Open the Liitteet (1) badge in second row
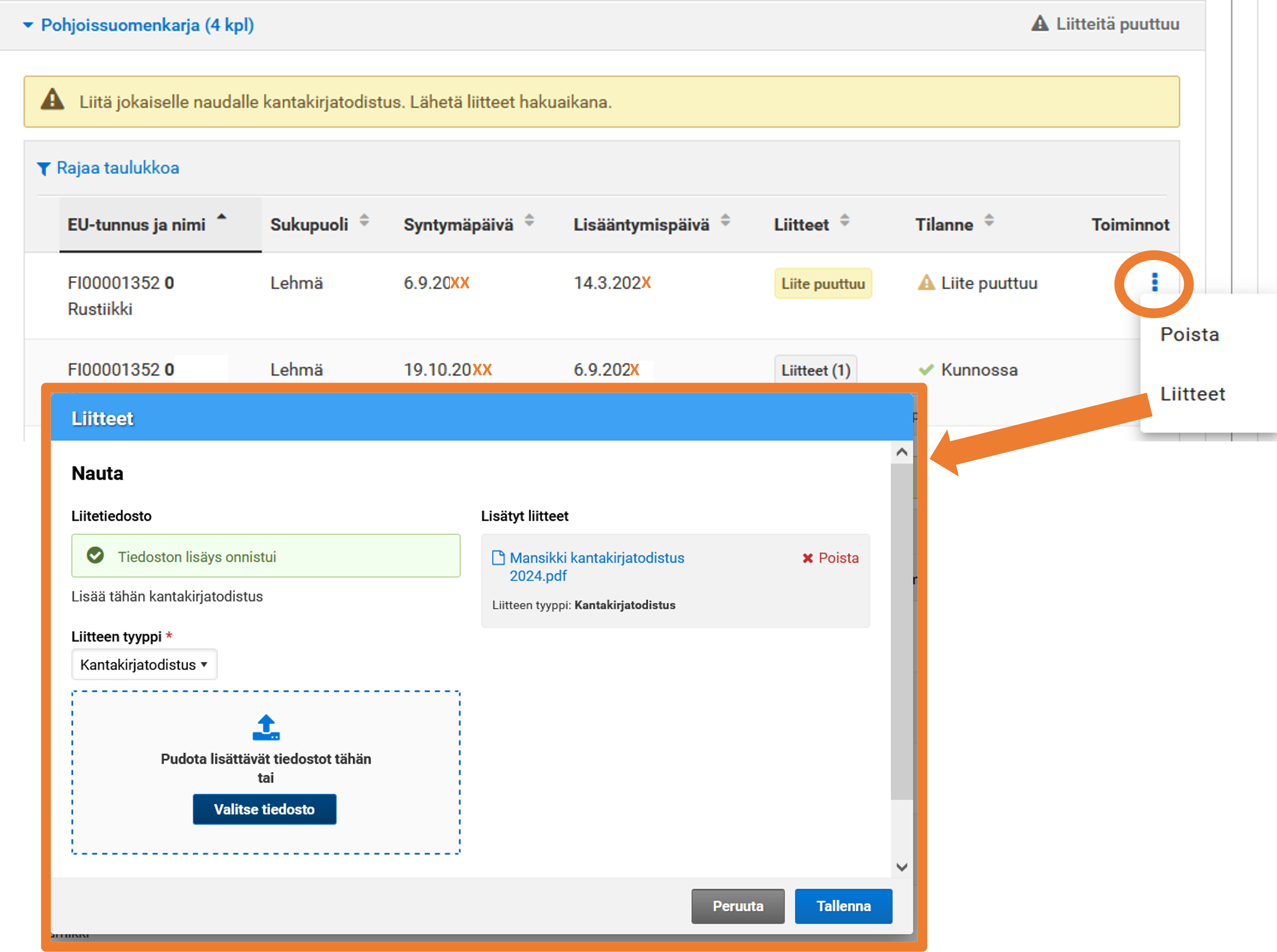1277x952 pixels. pyautogui.click(x=815, y=370)
